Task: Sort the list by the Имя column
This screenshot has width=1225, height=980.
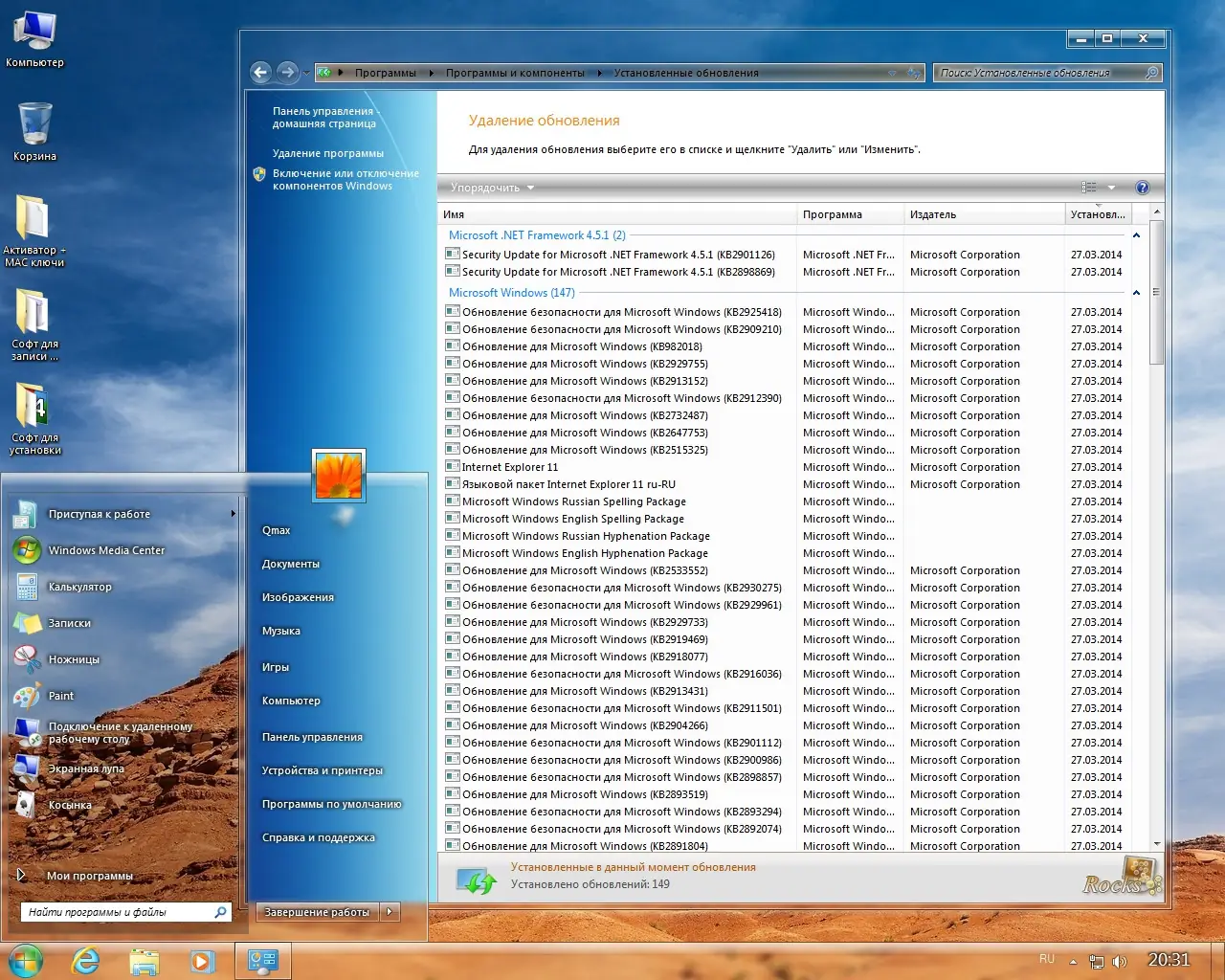Action: 618,214
